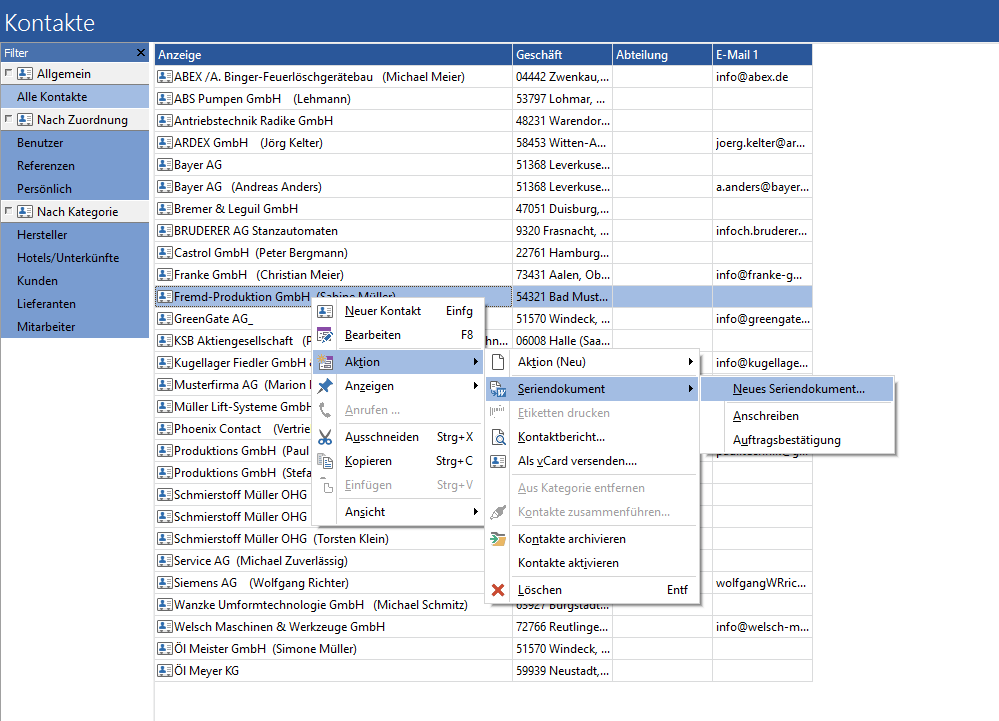Image resolution: width=999 pixels, height=721 pixels.
Task: Click the pin icon beside Anzeigen
Action: (325, 386)
